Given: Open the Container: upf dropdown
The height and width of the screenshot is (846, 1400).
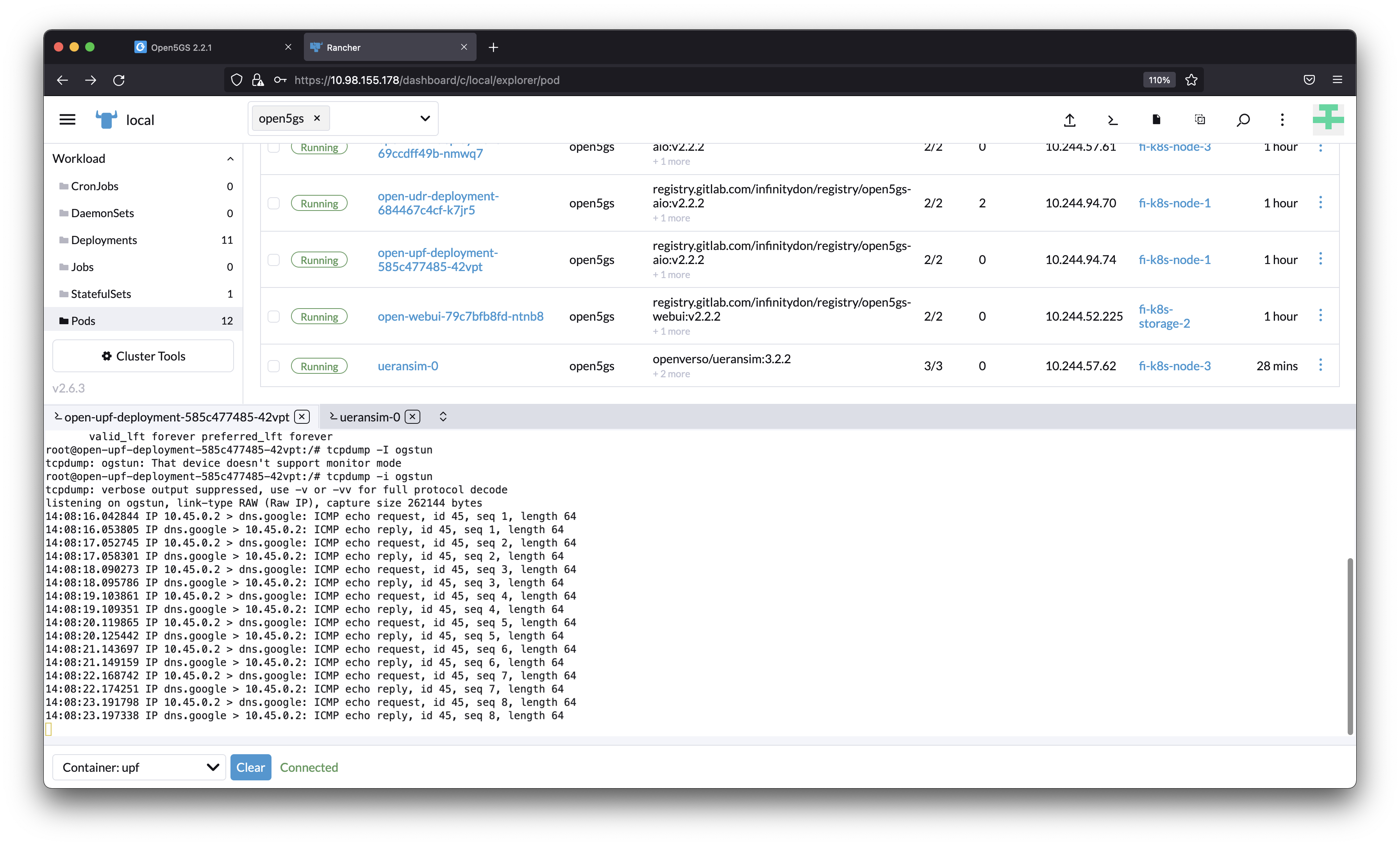Looking at the screenshot, I should click(139, 767).
